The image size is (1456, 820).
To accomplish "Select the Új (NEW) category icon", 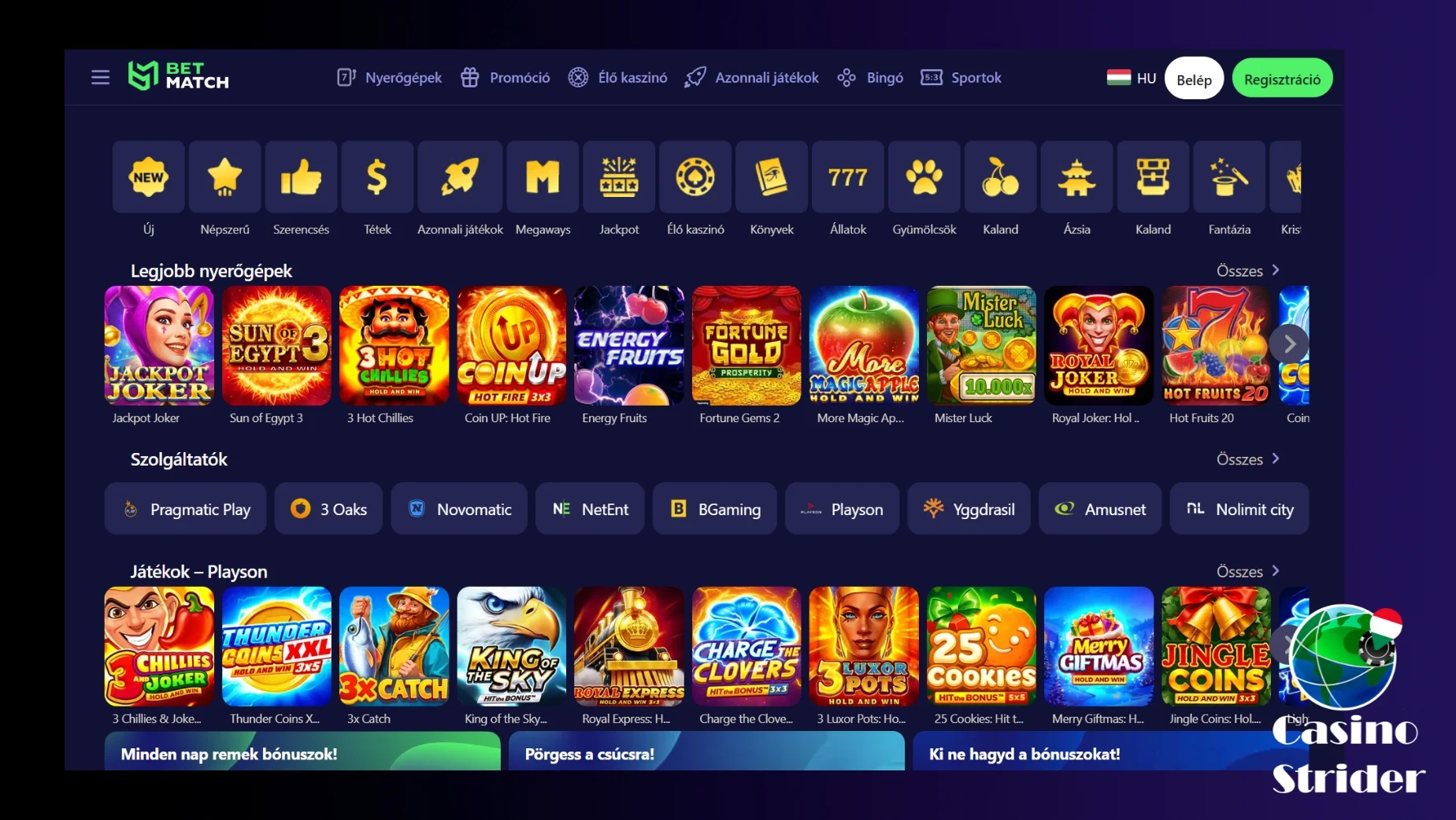I will [149, 177].
